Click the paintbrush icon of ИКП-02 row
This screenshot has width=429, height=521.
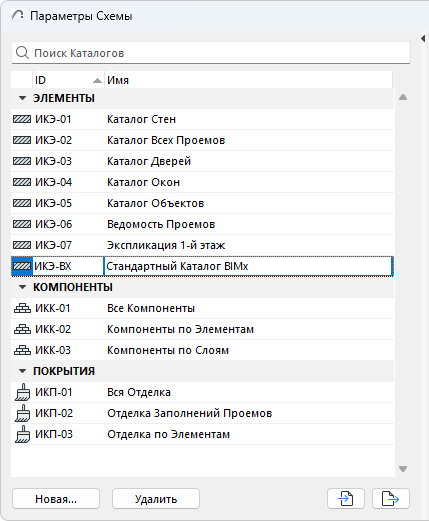click(23, 413)
